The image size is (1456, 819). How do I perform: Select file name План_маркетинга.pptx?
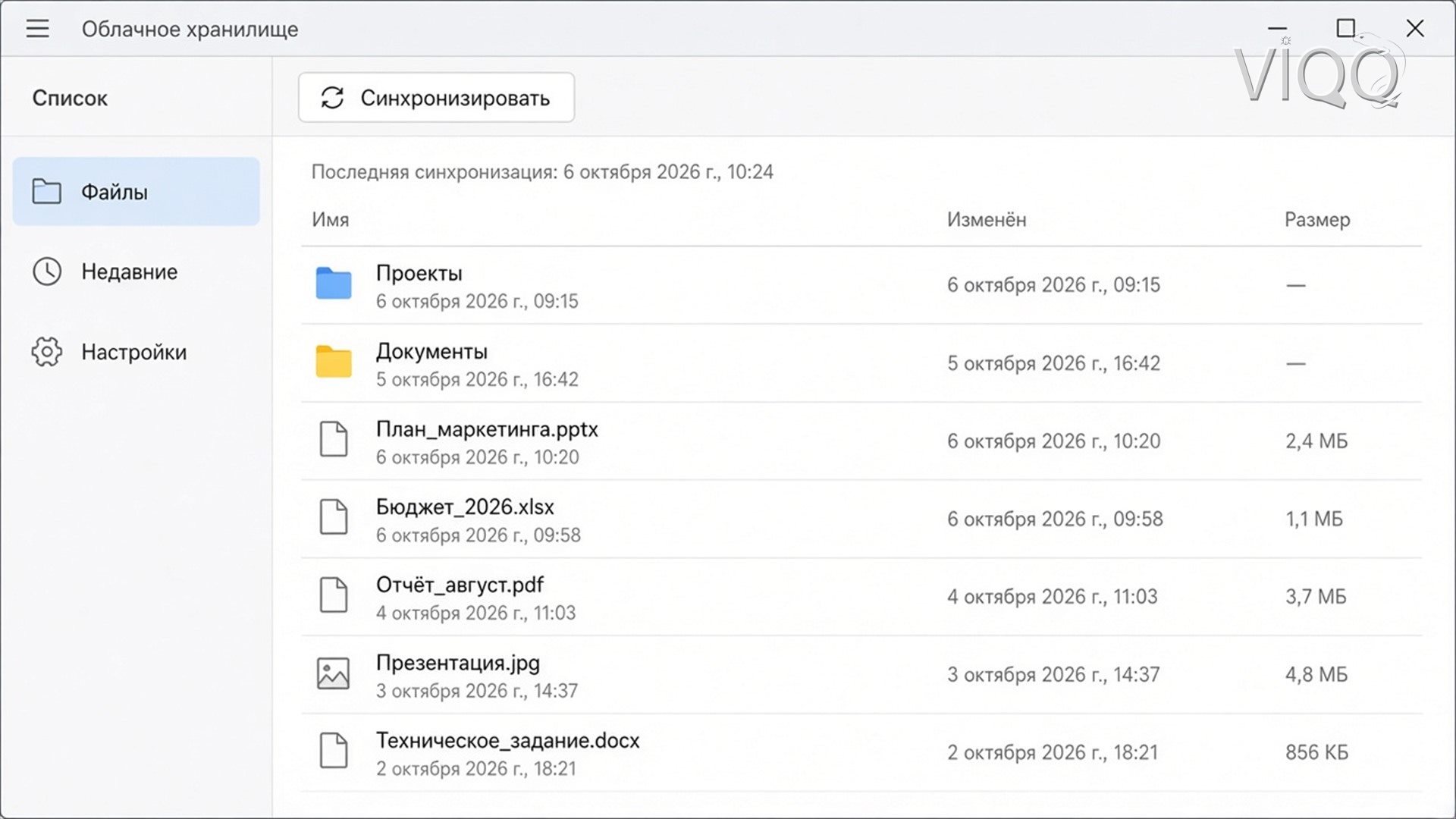pyautogui.click(x=487, y=429)
